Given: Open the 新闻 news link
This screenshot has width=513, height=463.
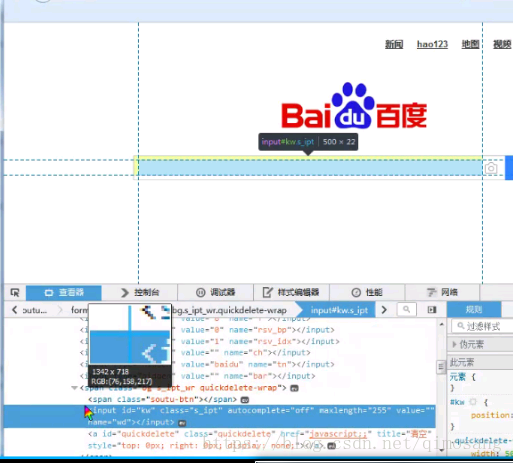Looking at the screenshot, I should coord(394,44).
